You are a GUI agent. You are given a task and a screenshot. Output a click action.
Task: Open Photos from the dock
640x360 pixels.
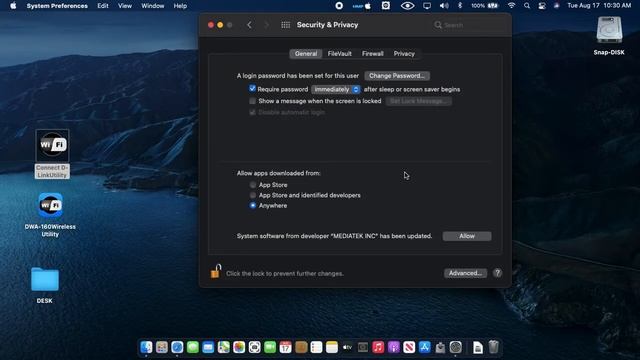[x=239, y=347]
